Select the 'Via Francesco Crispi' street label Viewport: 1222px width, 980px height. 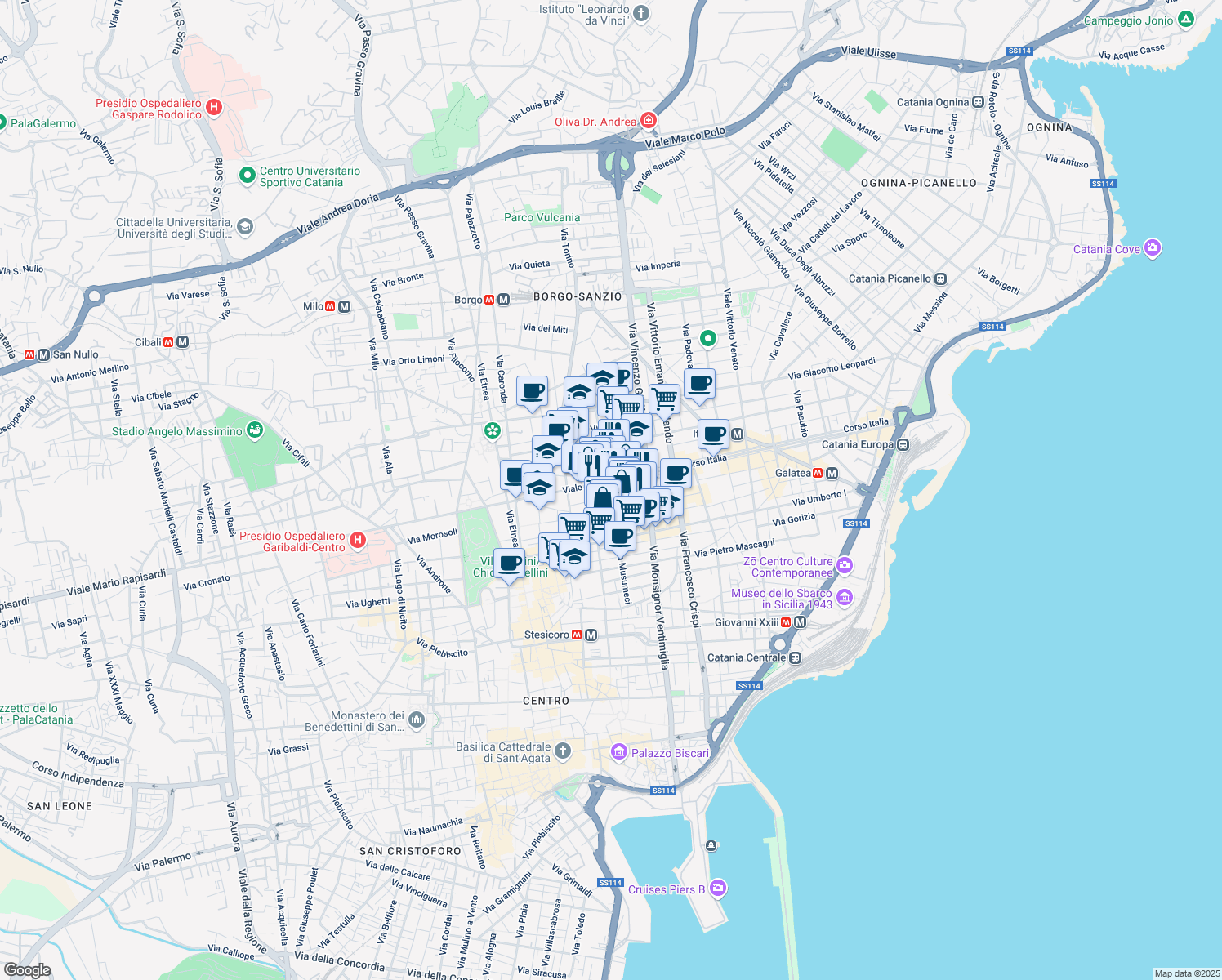tap(689, 579)
